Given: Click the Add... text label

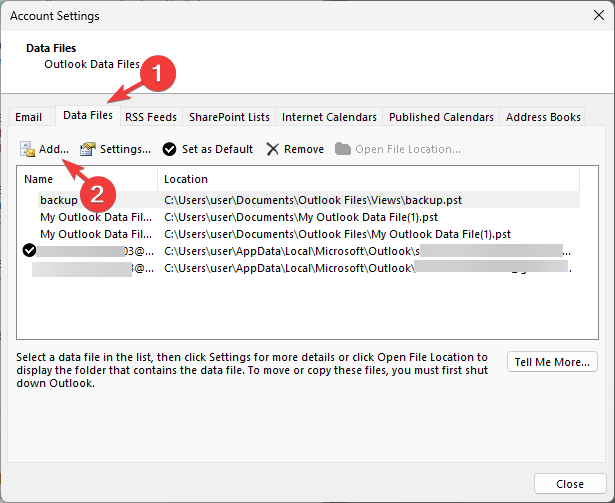Looking at the screenshot, I should point(54,149).
